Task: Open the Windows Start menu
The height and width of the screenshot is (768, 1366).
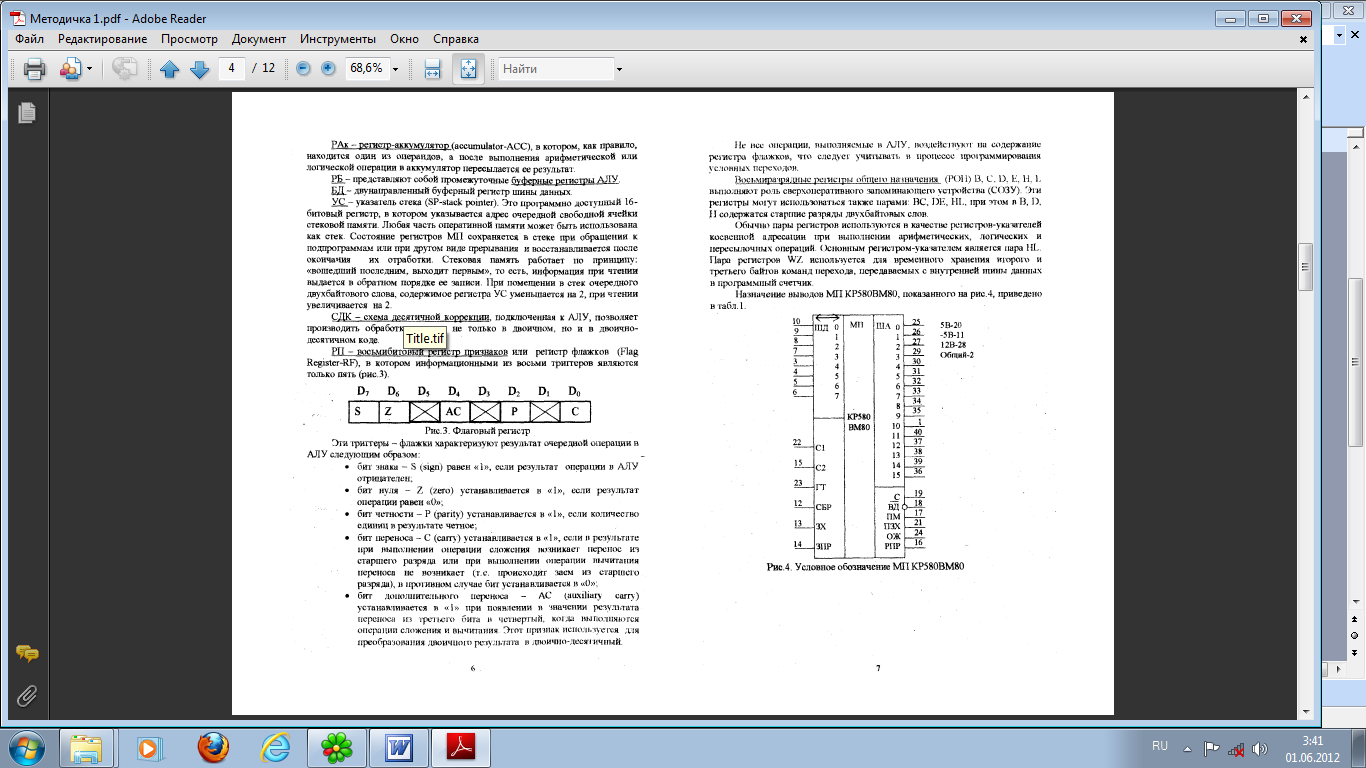Action: click(25, 746)
